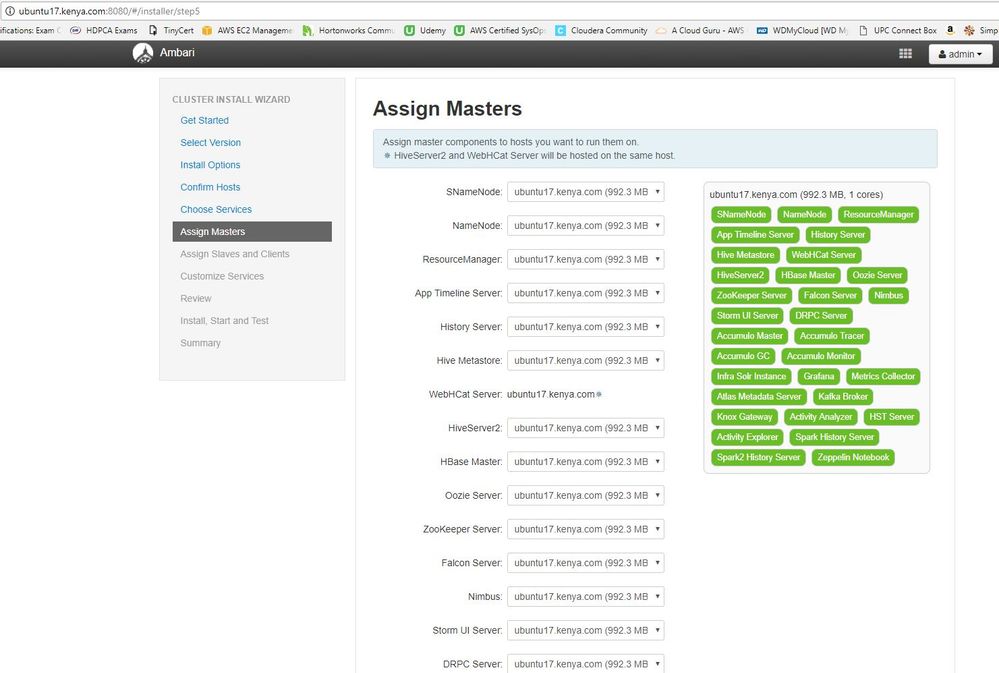Select Customize Services step
The height and width of the screenshot is (673, 999).
point(222,277)
